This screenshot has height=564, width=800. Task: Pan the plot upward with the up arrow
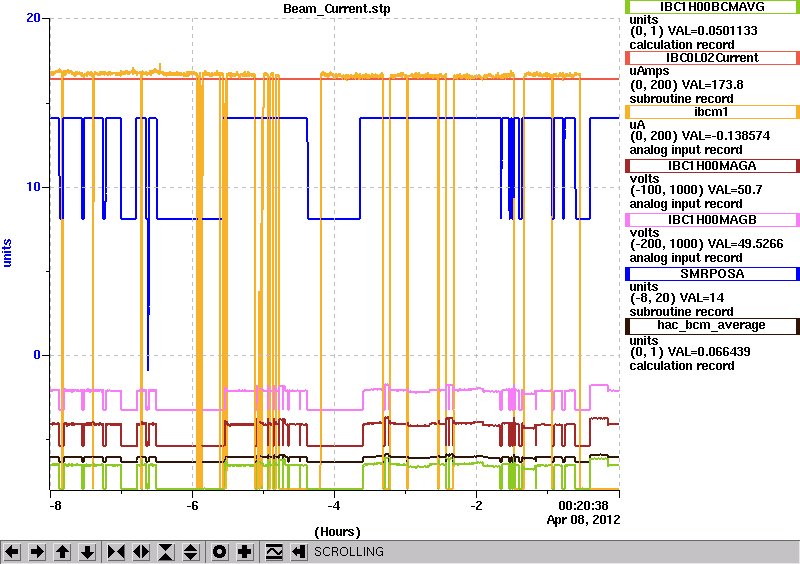(62, 552)
